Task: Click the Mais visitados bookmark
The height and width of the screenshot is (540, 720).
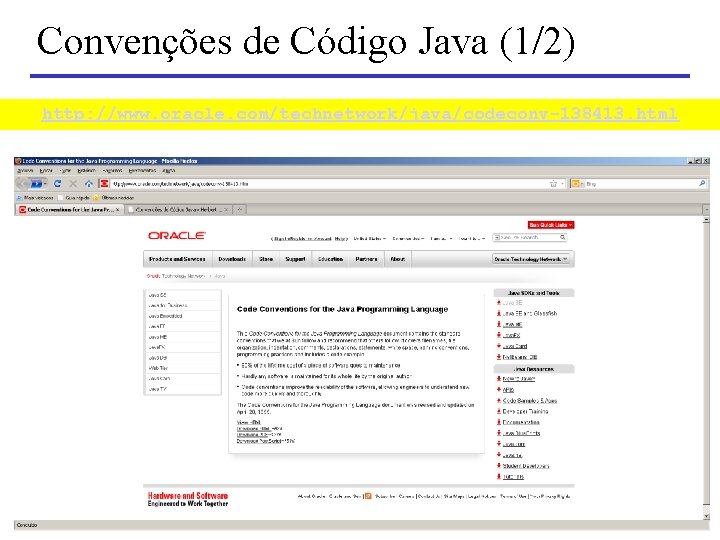Action: point(35,198)
